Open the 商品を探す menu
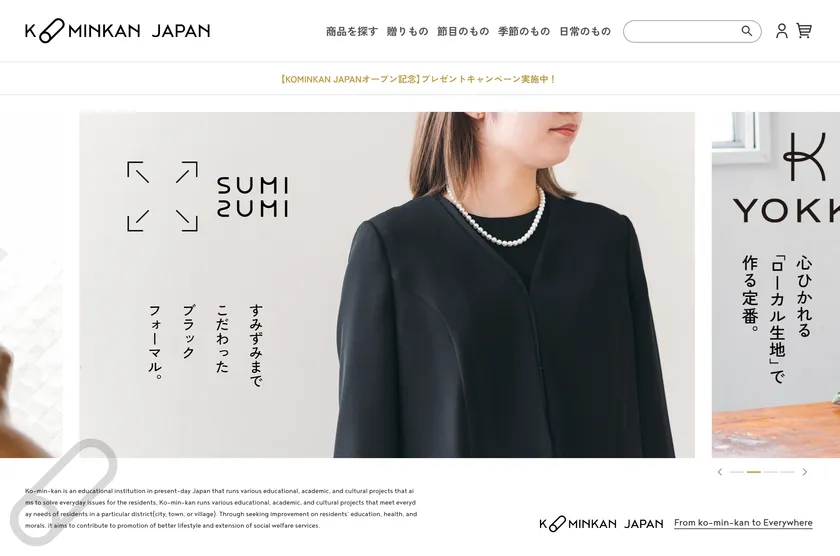 coord(352,32)
